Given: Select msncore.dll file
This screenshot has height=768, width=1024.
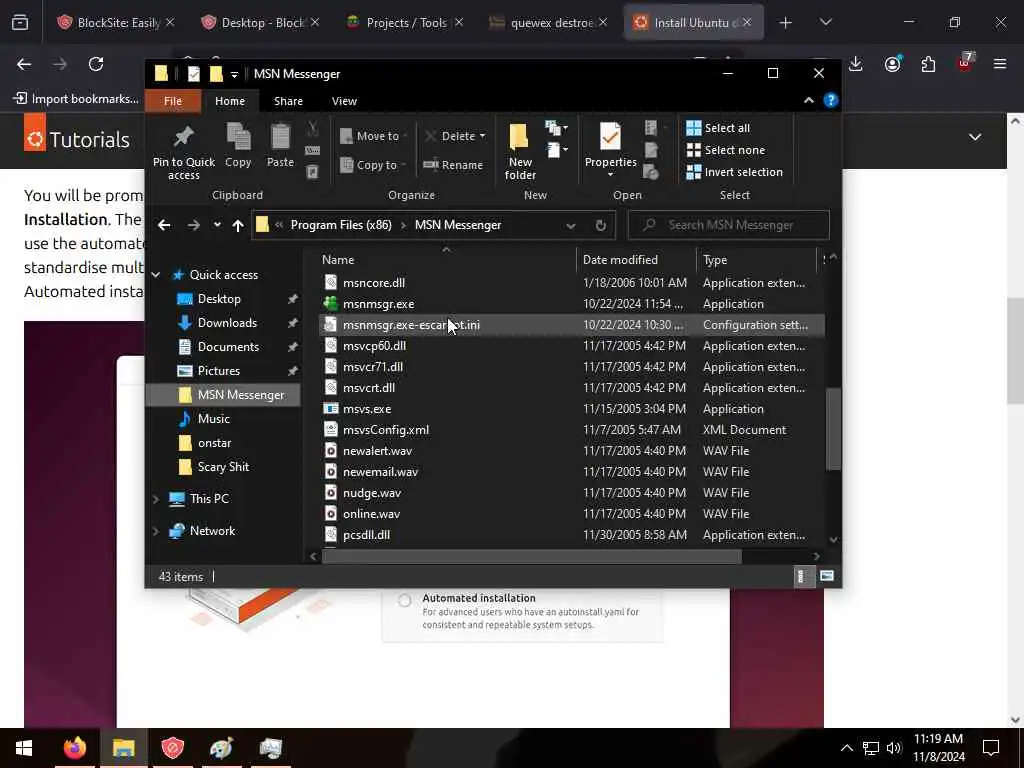Looking at the screenshot, I should point(374,283).
